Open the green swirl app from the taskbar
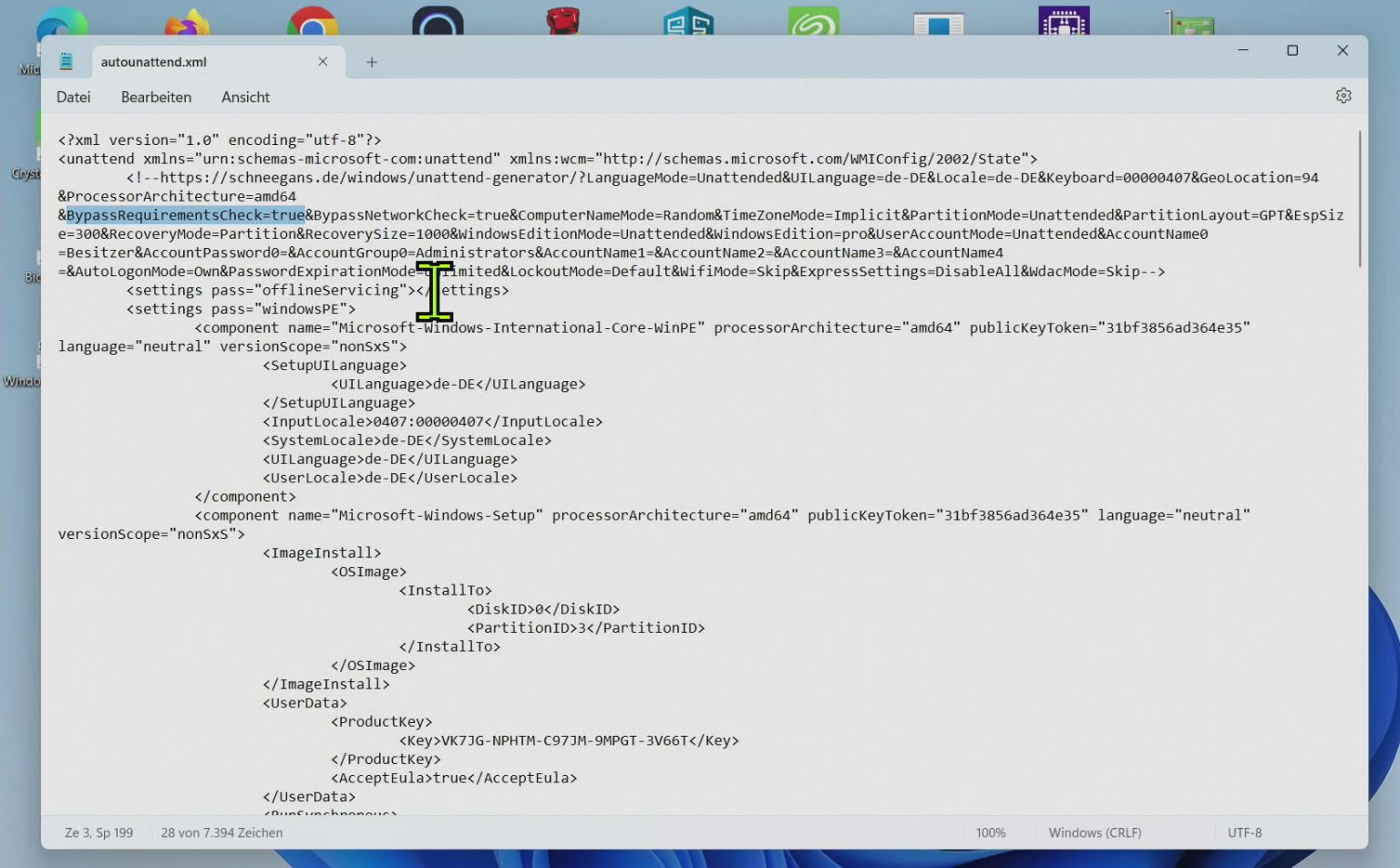This screenshot has height=868, width=1400. pos(813,18)
